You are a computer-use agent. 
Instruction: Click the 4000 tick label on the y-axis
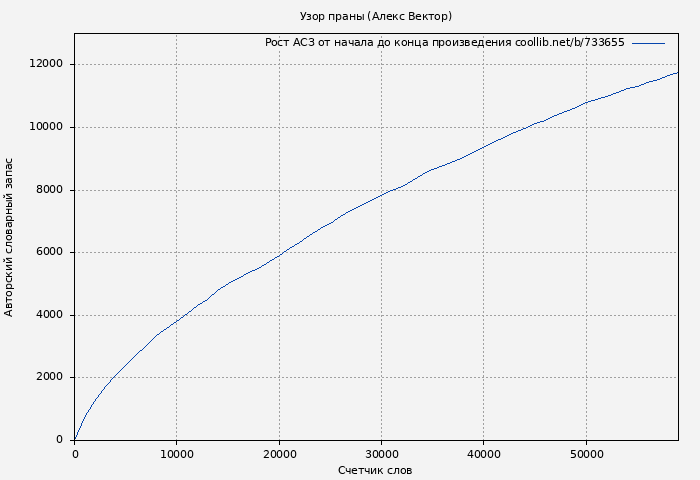[49, 315]
